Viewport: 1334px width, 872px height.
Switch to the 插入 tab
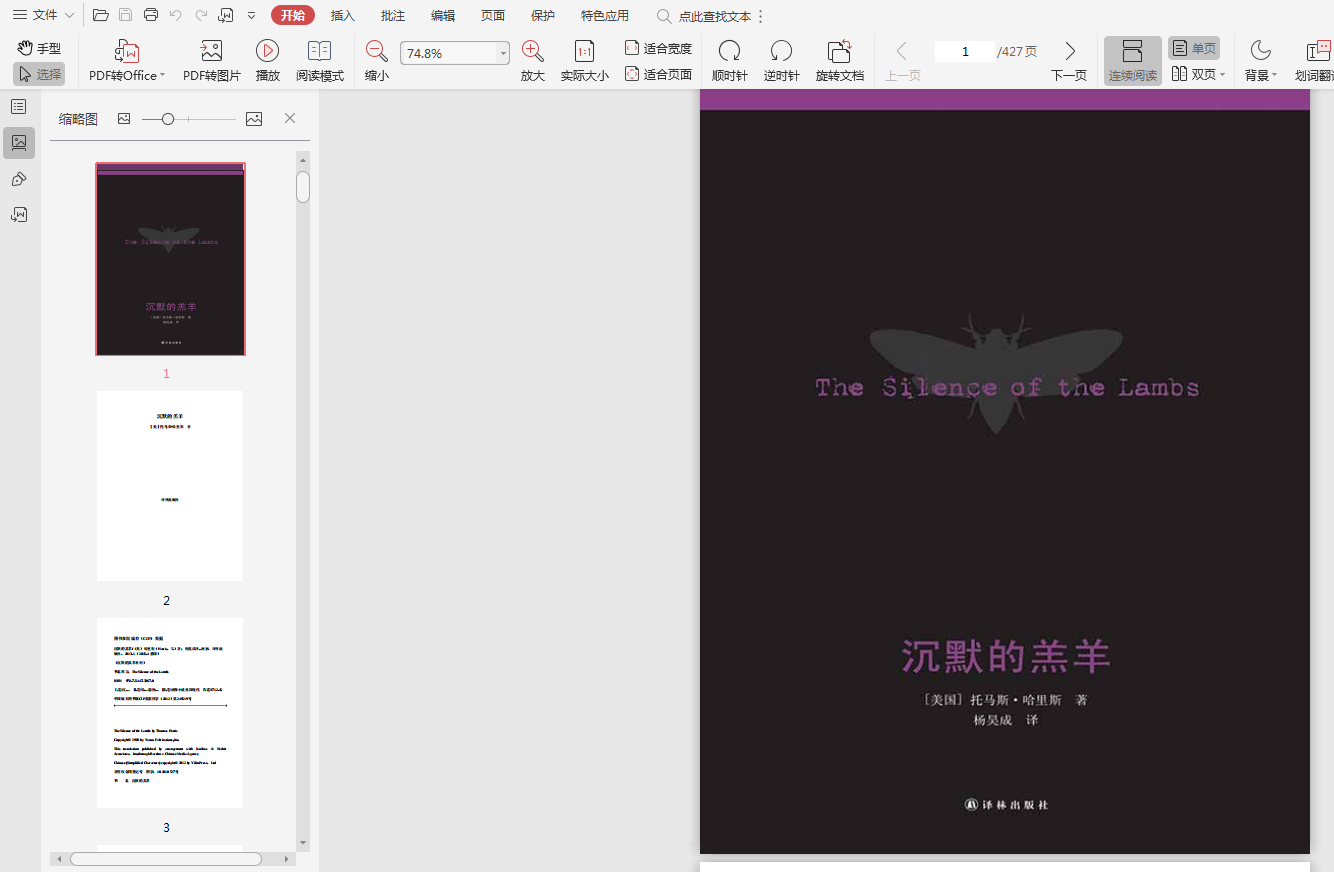[343, 15]
